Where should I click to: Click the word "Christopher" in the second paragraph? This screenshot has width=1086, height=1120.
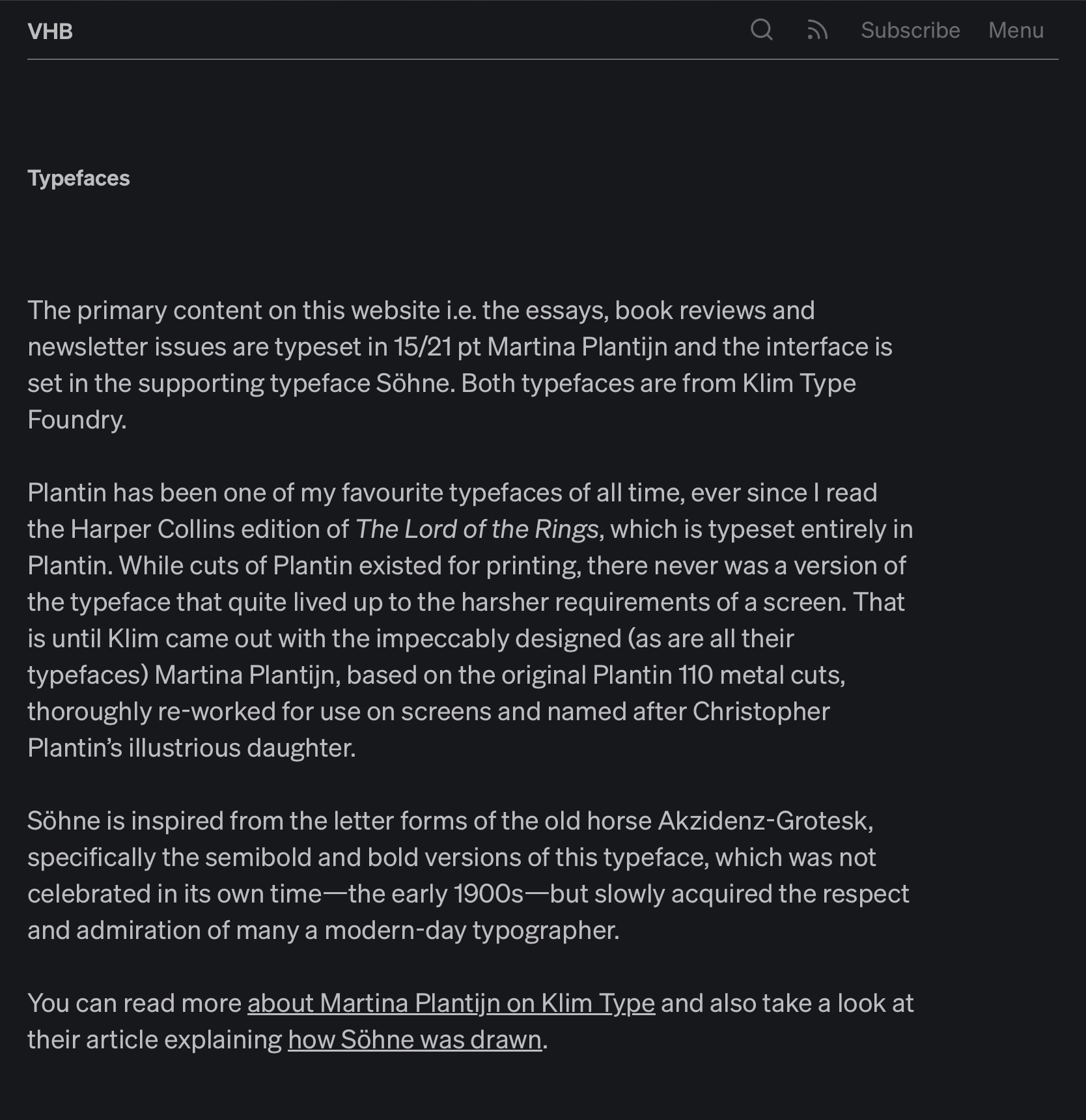click(761, 712)
